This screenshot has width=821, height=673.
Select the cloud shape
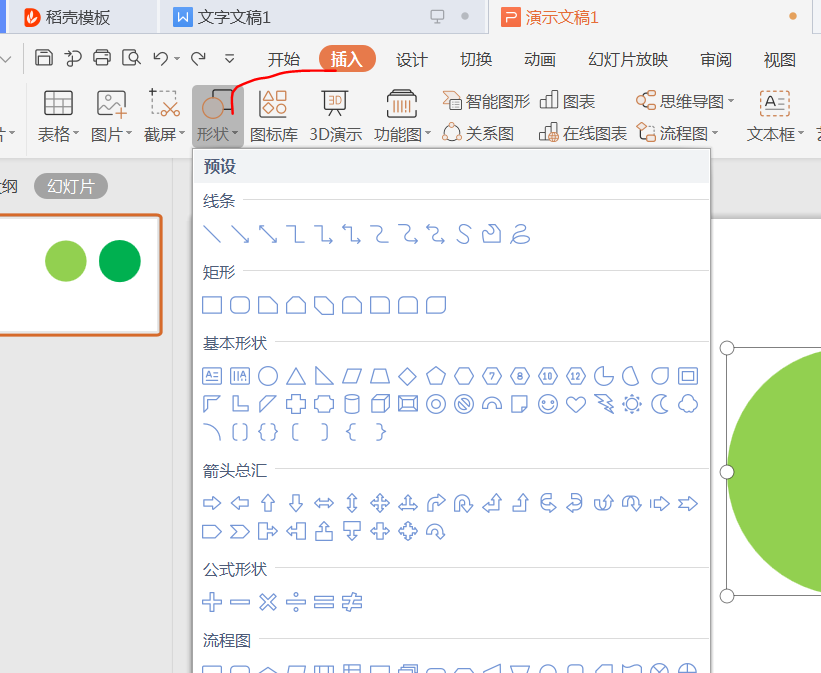point(688,404)
